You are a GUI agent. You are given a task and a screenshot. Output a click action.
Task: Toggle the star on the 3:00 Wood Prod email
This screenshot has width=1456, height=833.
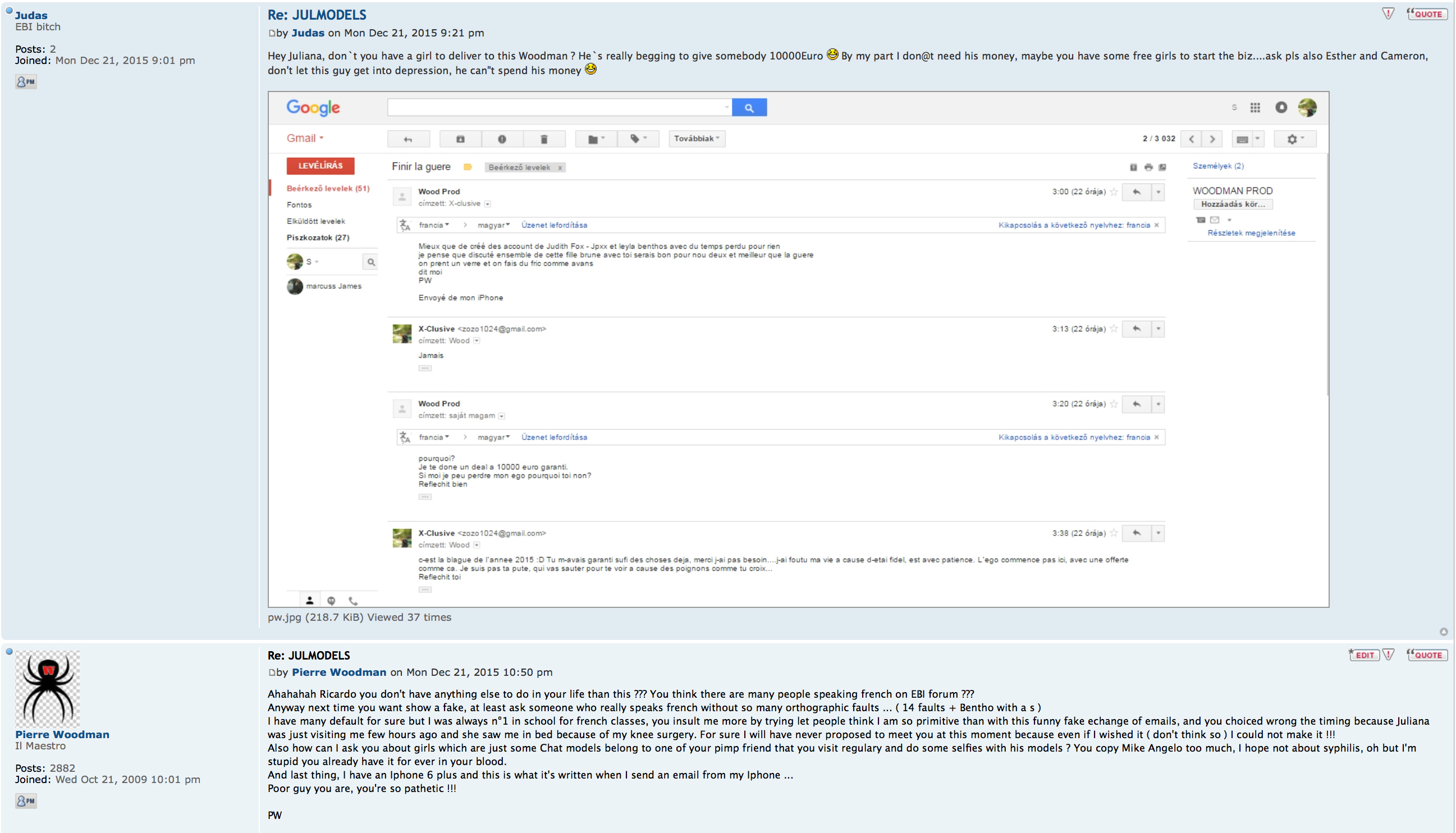point(1113,191)
